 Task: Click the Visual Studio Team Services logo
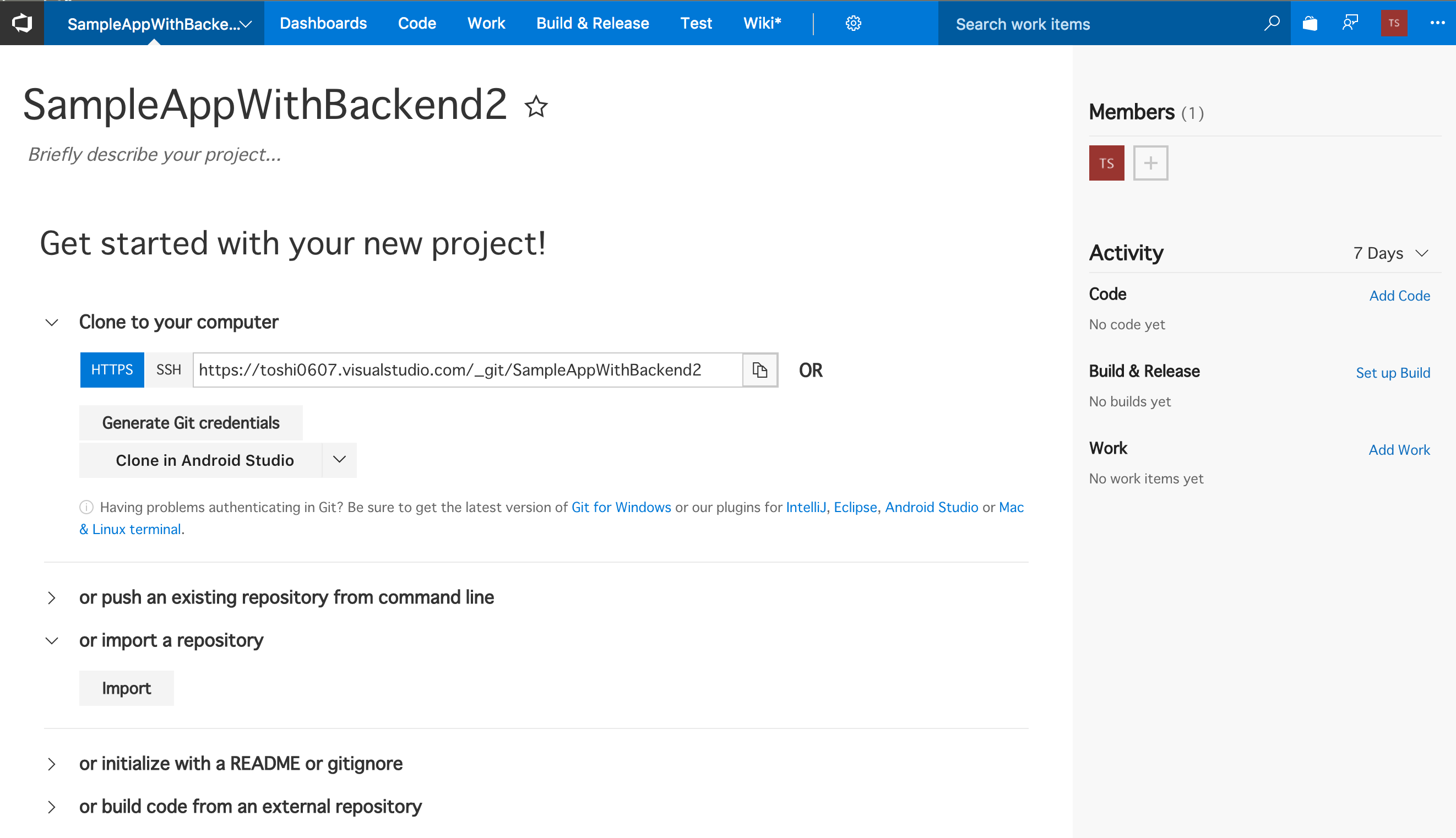(x=22, y=23)
